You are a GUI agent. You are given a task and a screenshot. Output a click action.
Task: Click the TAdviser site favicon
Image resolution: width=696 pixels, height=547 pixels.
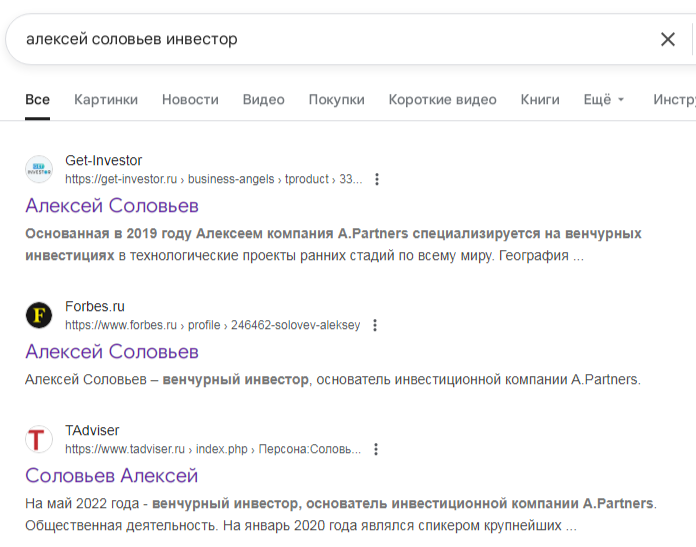[x=39, y=439]
